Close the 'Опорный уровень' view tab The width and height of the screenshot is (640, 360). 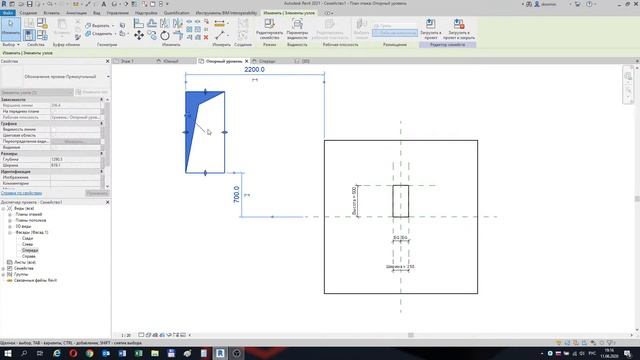point(247,61)
